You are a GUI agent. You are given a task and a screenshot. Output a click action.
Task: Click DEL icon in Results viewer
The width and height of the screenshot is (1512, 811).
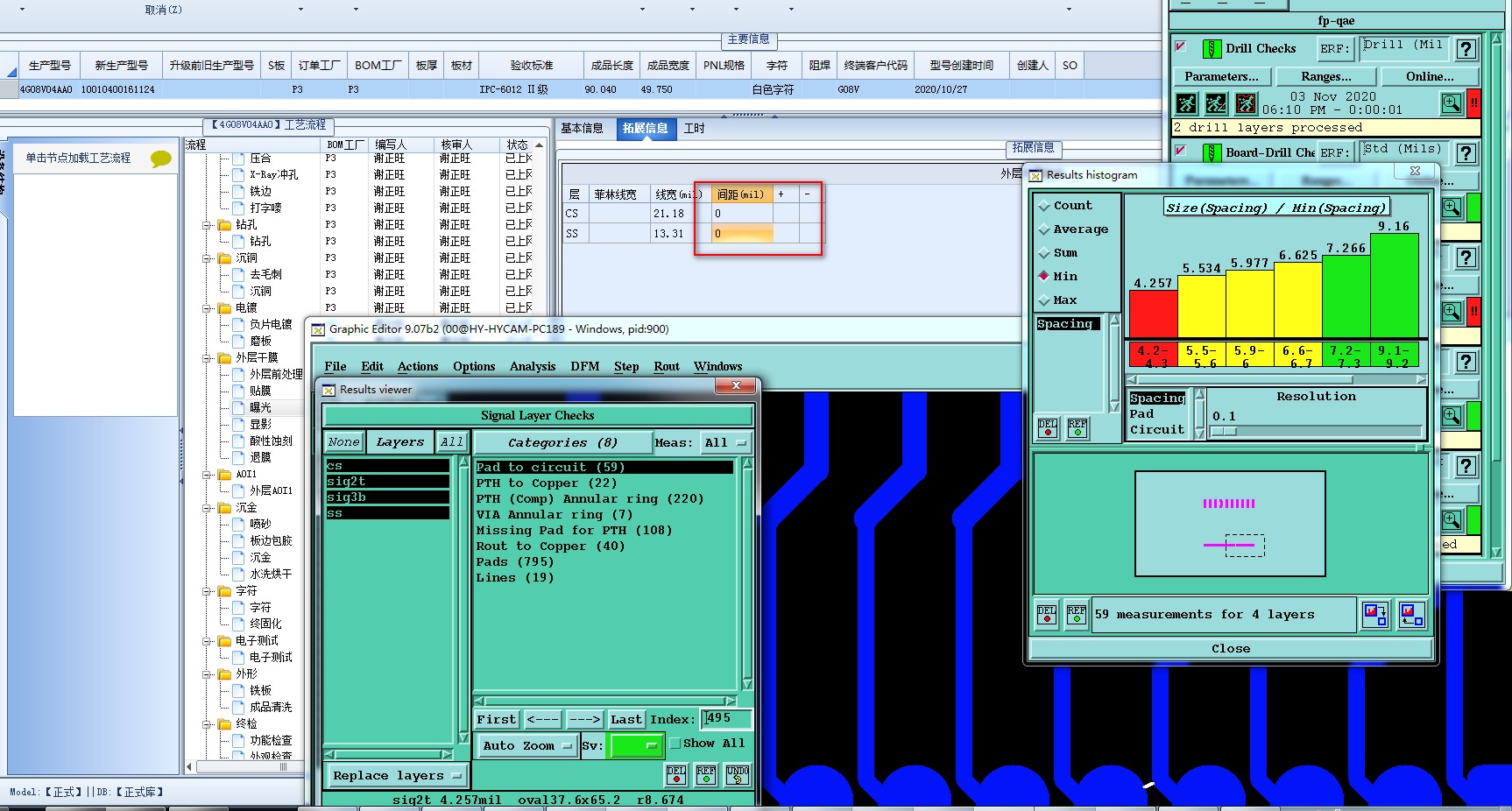click(x=675, y=775)
